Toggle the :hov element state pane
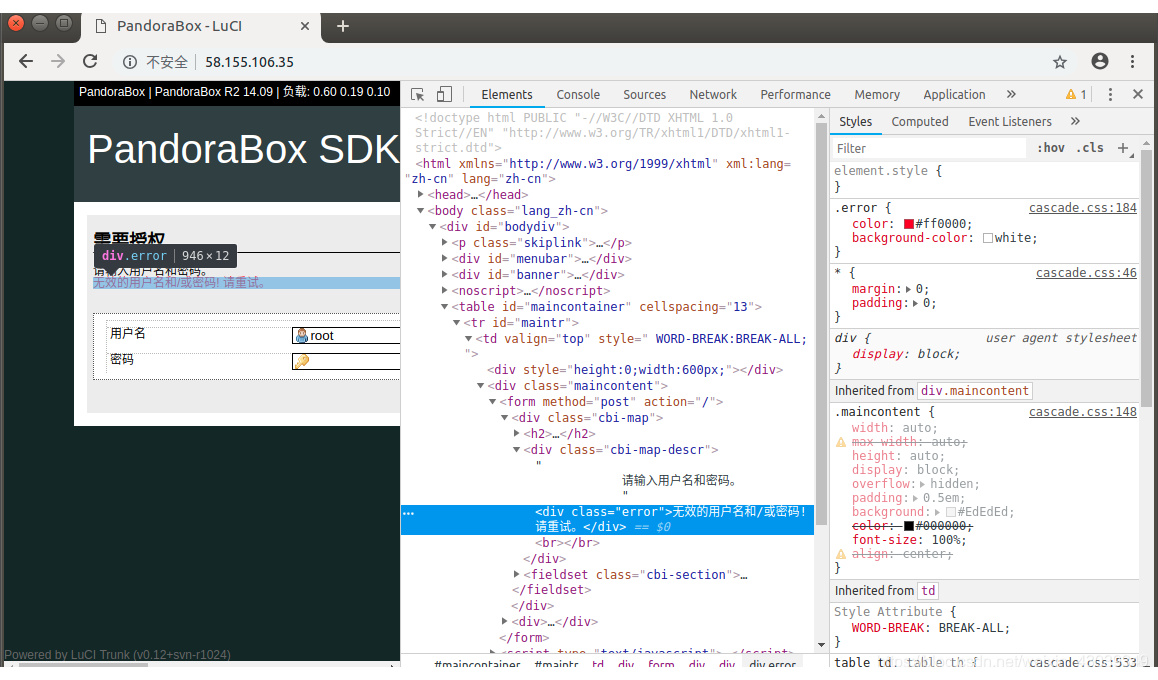Viewport: 1158px width, 680px height. 1050,148
